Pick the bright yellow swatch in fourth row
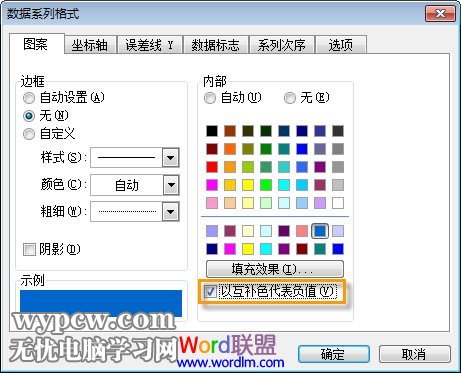The height and width of the screenshot is (373, 461). [x=248, y=185]
